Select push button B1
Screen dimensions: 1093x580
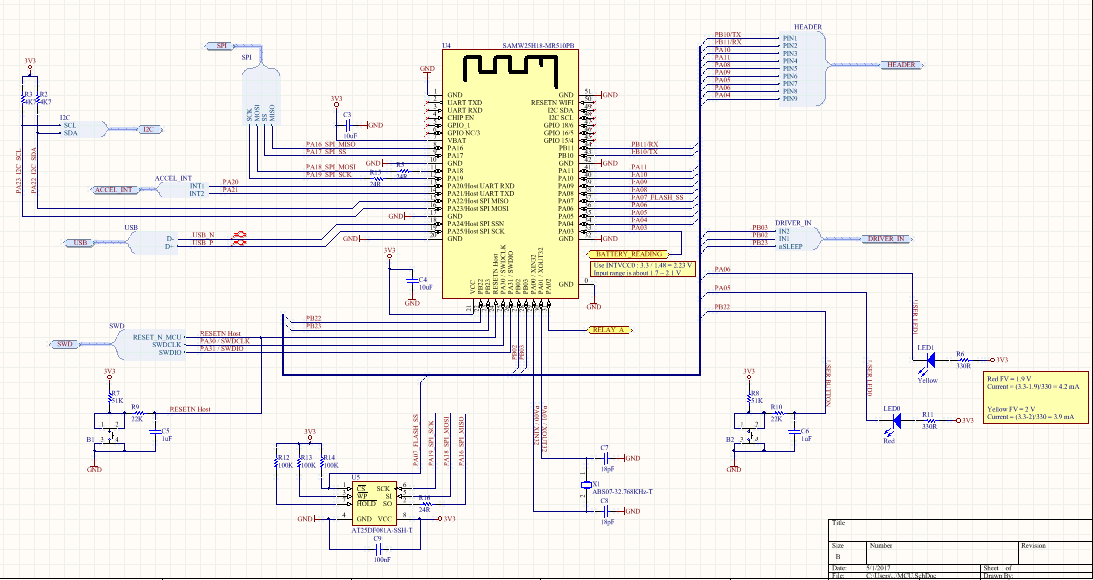[109, 436]
